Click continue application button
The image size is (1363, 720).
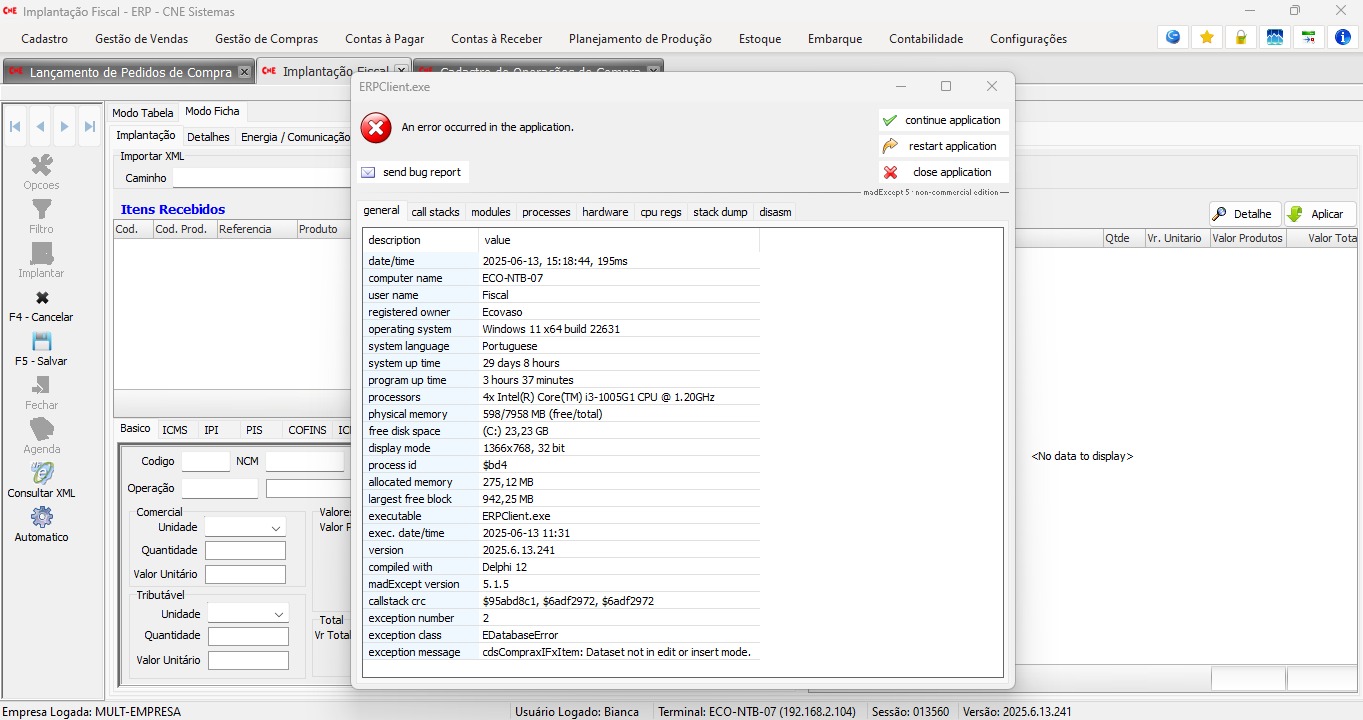[943, 120]
